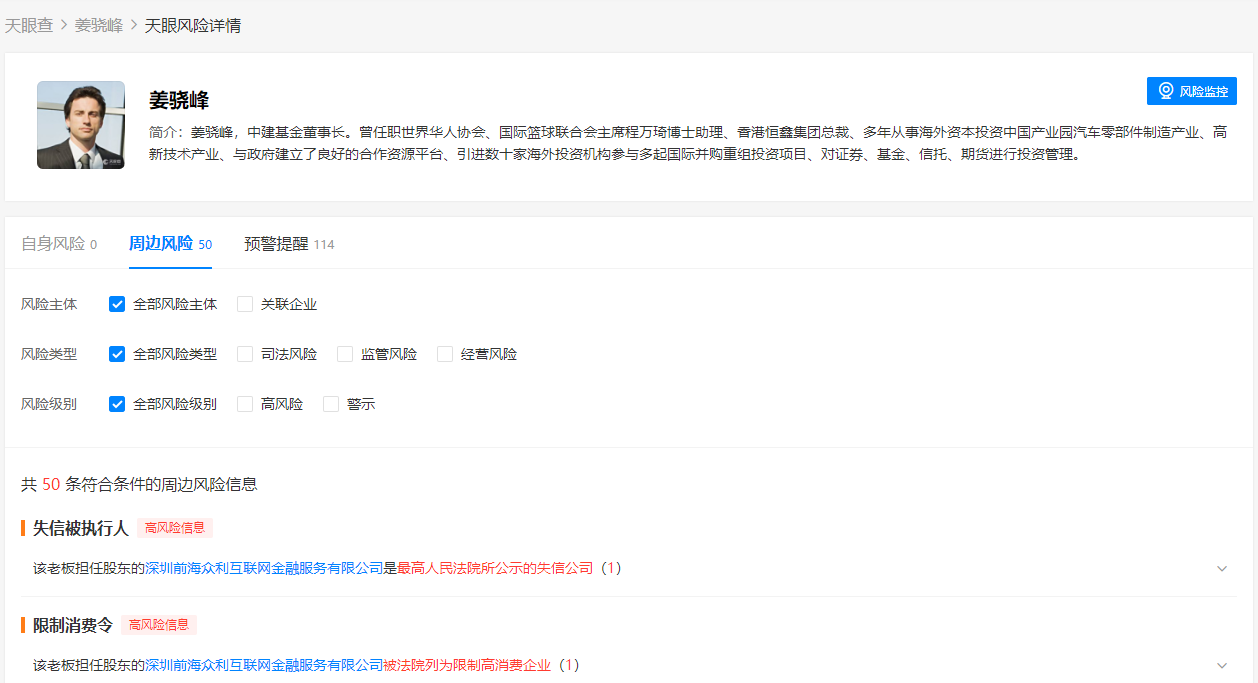Expand the 失信被执行人 risk row

click(x=1222, y=568)
